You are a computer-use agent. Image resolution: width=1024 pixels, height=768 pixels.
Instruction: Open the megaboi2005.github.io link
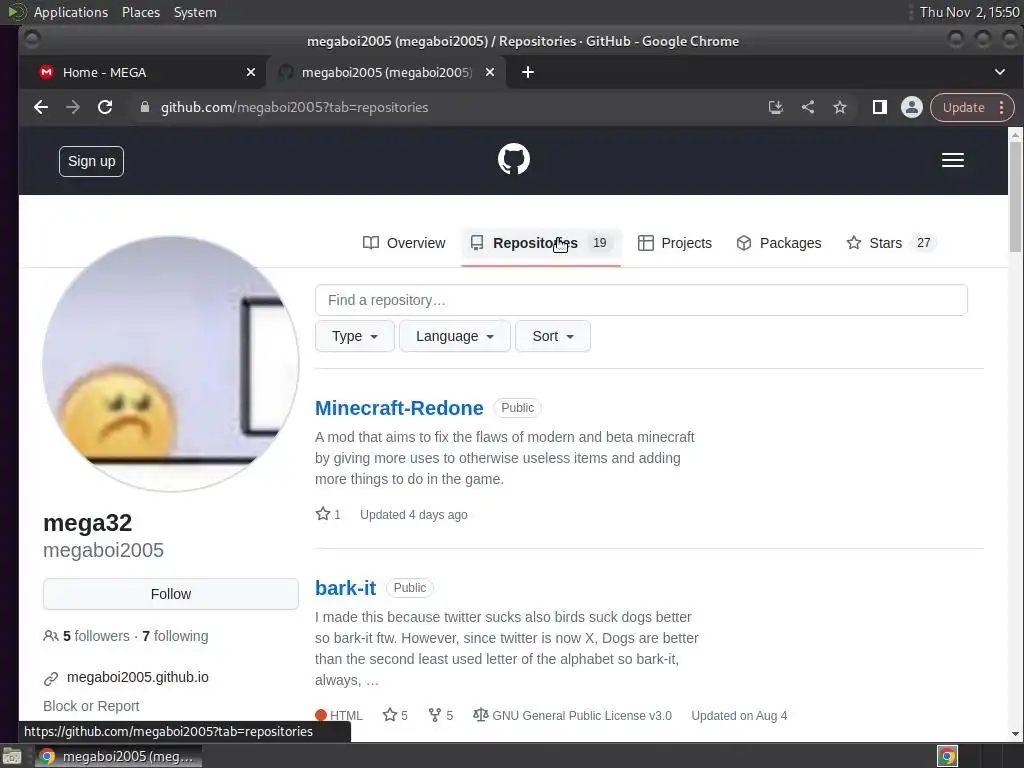pos(138,677)
